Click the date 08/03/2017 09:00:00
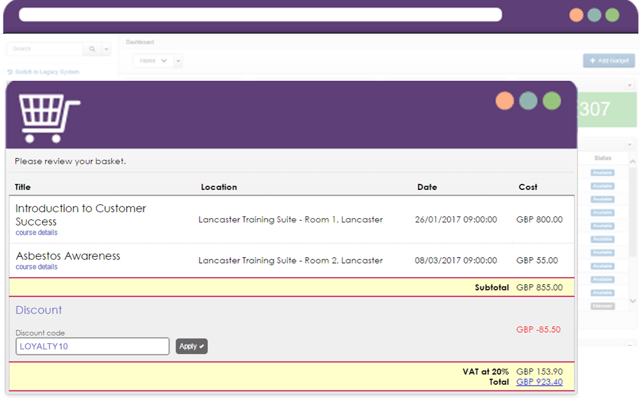The width and height of the screenshot is (640, 398). (456, 260)
